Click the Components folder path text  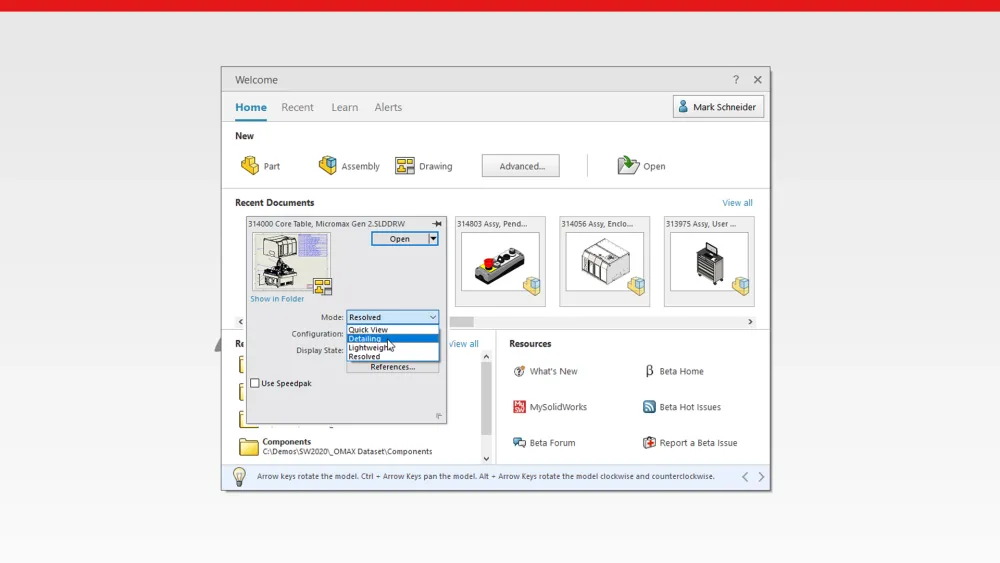pyautogui.click(x=347, y=451)
